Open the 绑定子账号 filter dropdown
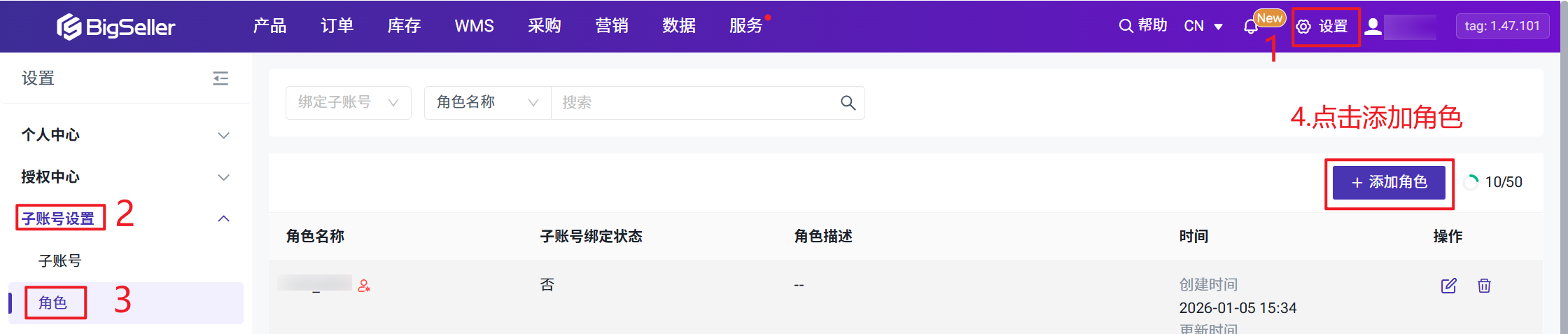The height and width of the screenshot is (334, 1568). 348,103
